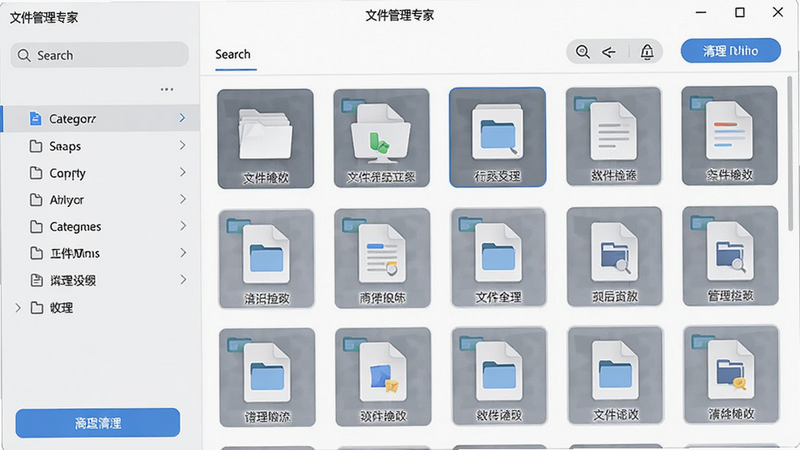Viewport: 800px width, 450px height.
Task: Expand the chevron on the Conrty row
Action: [x=182, y=172]
